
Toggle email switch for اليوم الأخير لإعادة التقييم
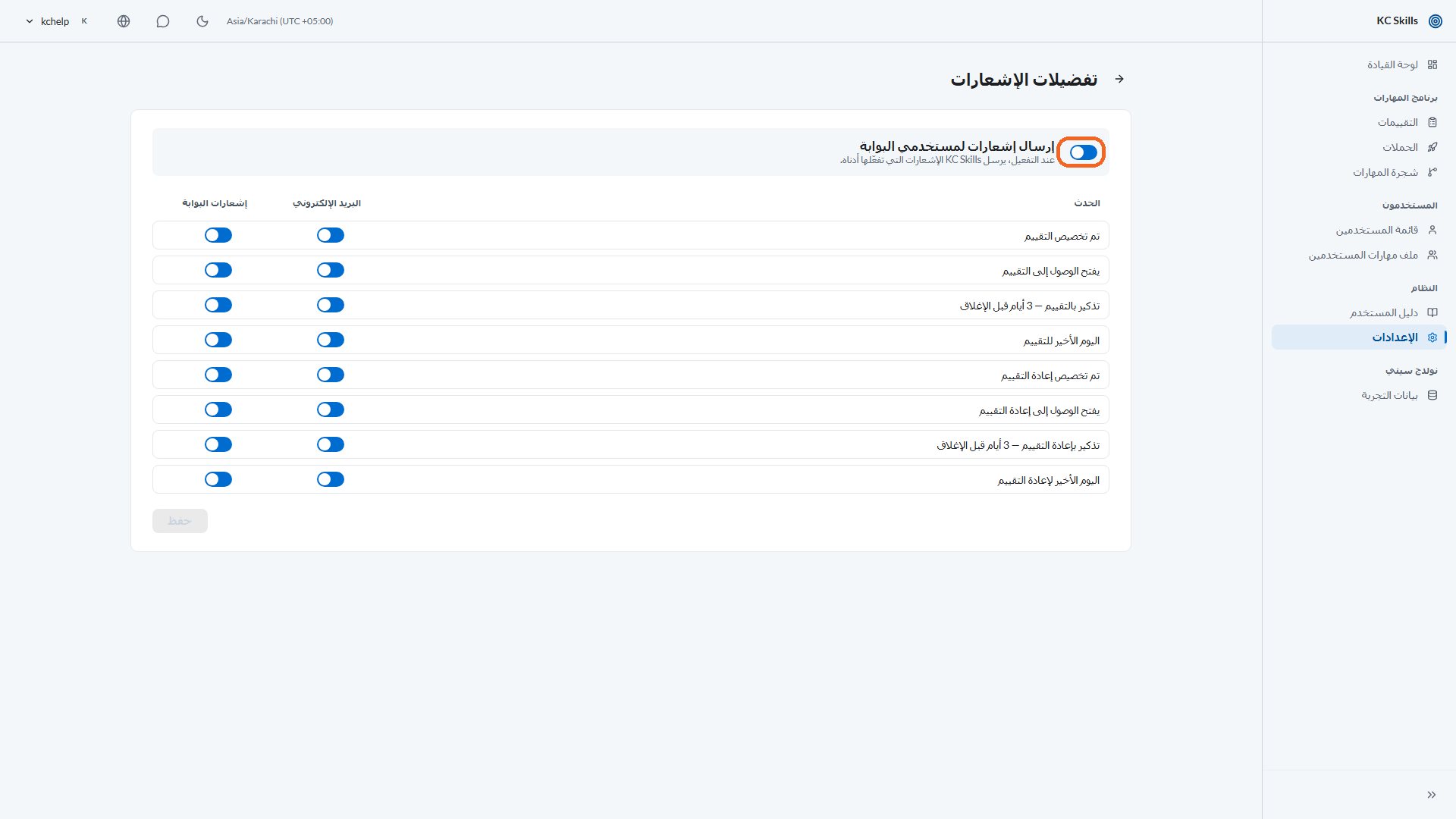tap(331, 479)
